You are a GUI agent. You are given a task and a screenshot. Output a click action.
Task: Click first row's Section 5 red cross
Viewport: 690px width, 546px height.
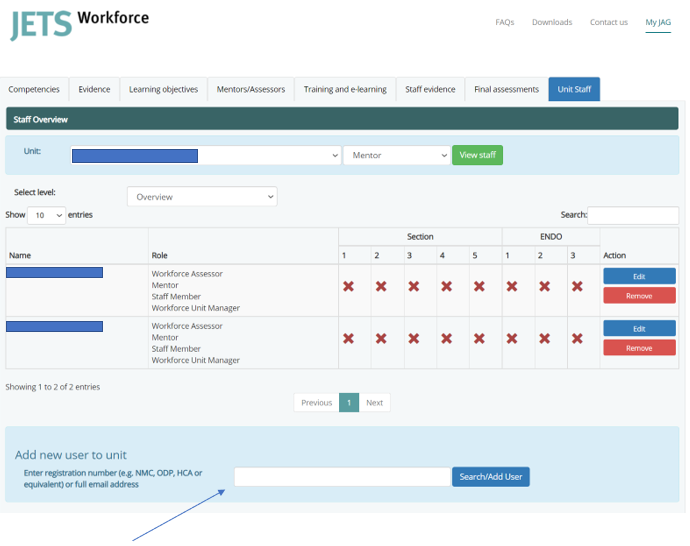(x=479, y=286)
